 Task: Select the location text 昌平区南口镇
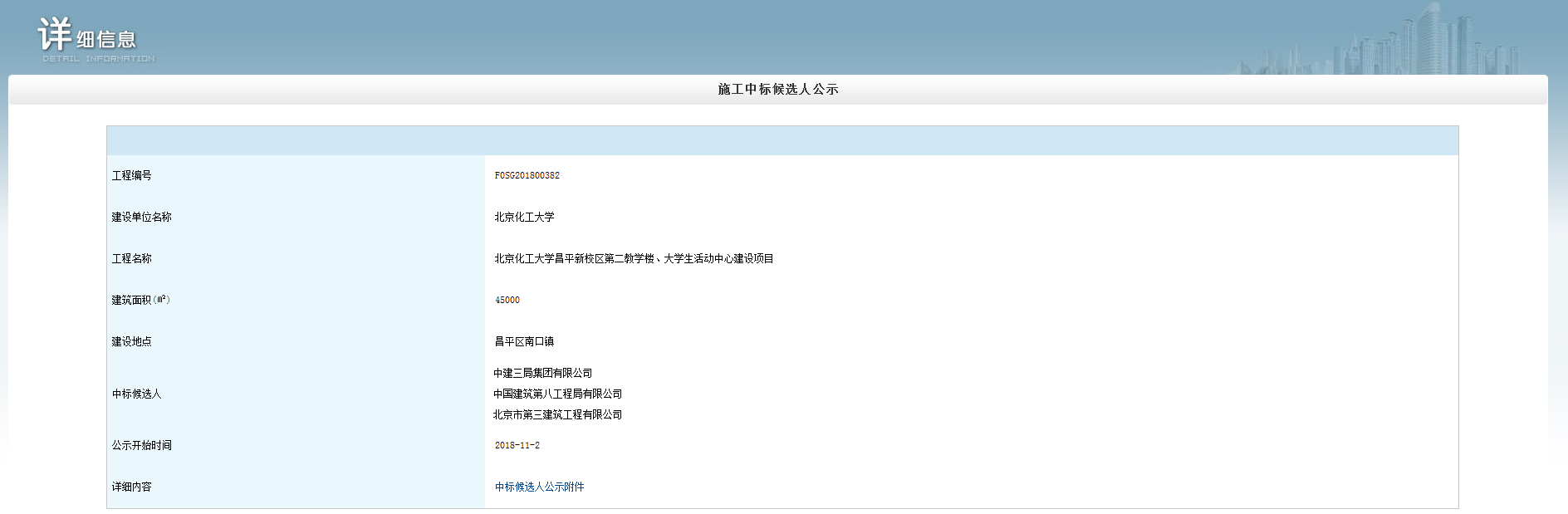coord(525,342)
